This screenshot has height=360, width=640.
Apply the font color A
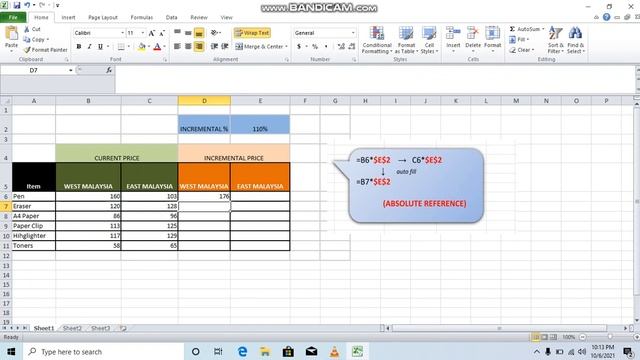click(157, 47)
